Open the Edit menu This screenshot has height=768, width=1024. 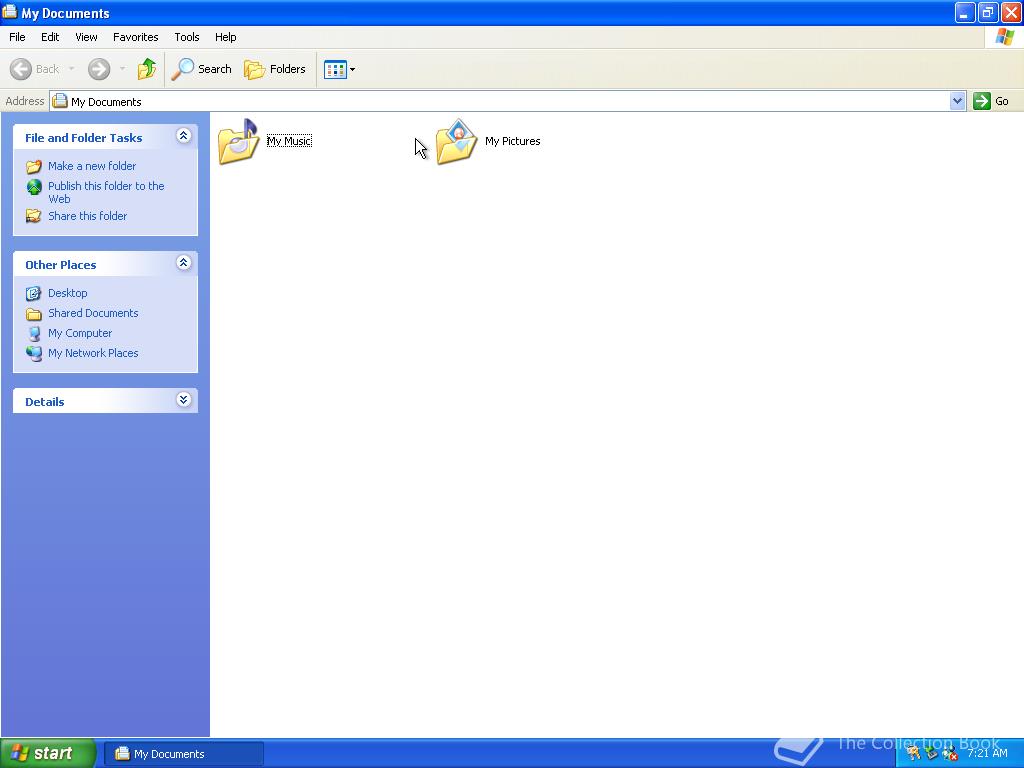click(50, 37)
